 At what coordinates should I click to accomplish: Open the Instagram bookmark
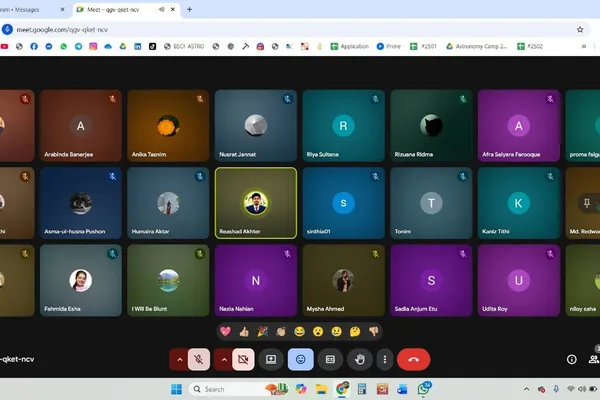tap(93, 46)
